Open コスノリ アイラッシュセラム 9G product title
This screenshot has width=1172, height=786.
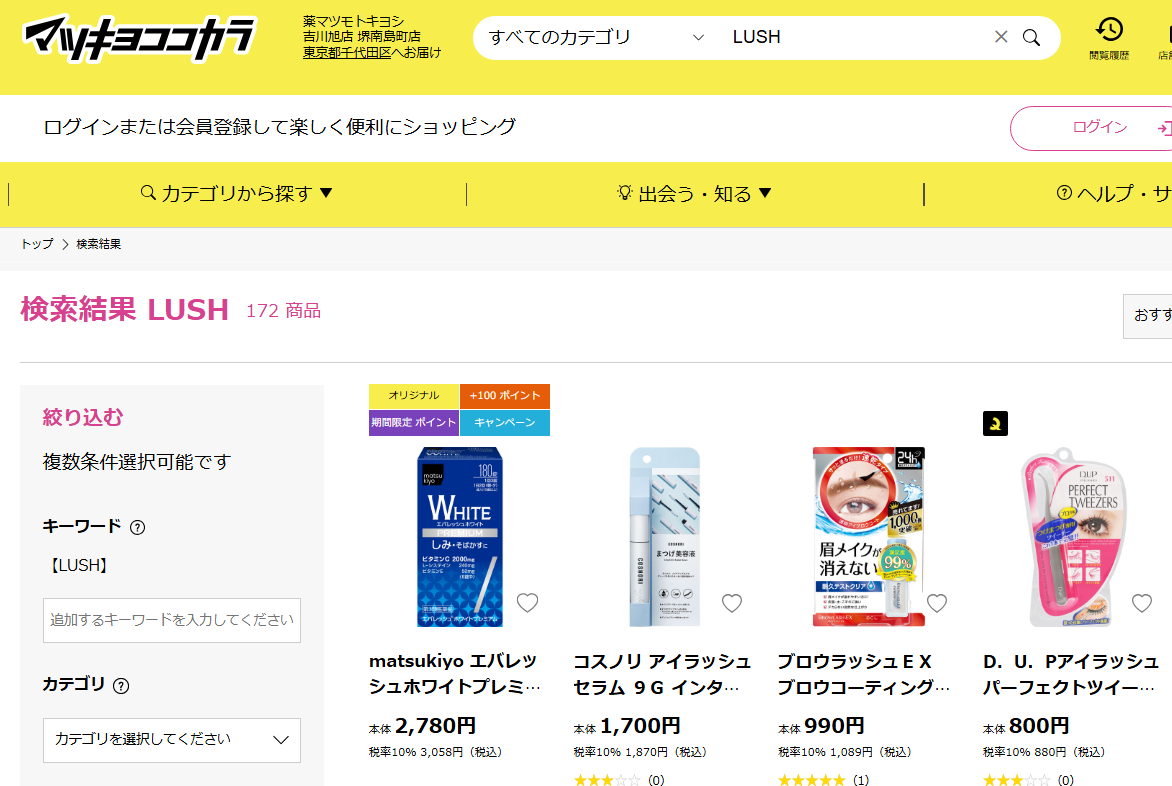pos(661,674)
